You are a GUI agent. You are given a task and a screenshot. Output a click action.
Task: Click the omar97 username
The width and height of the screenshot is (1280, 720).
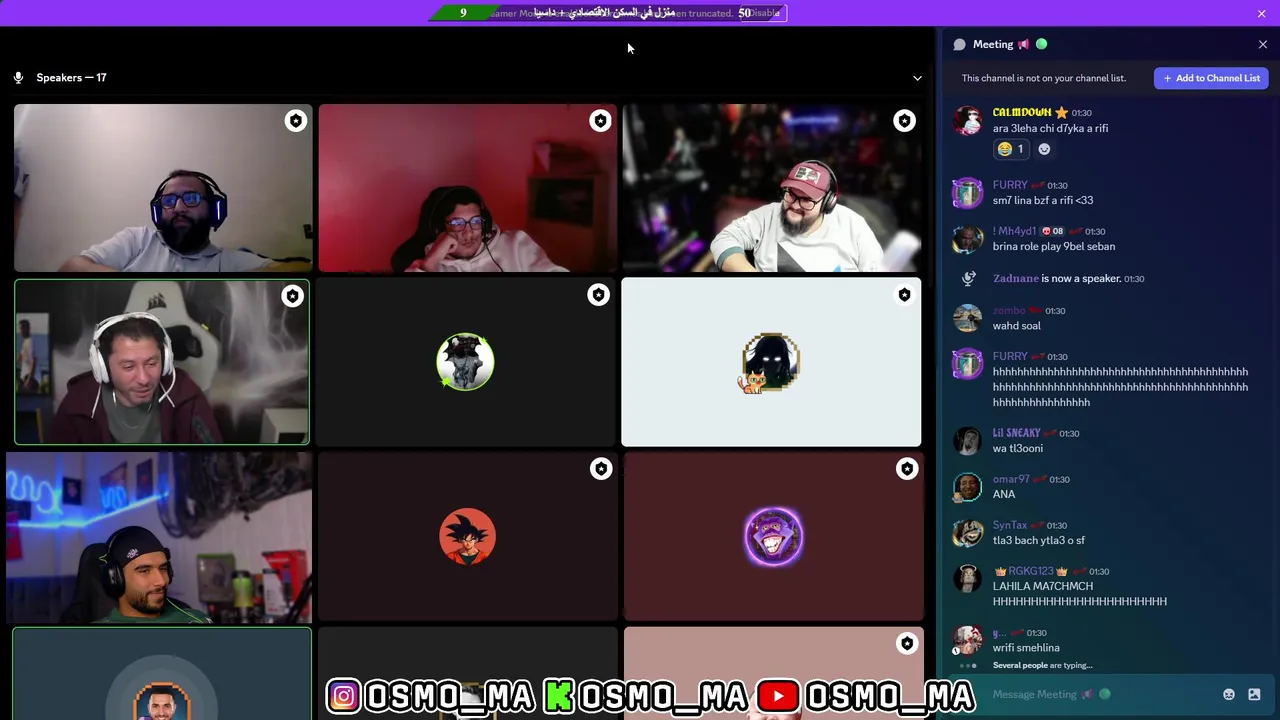coord(1011,479)
